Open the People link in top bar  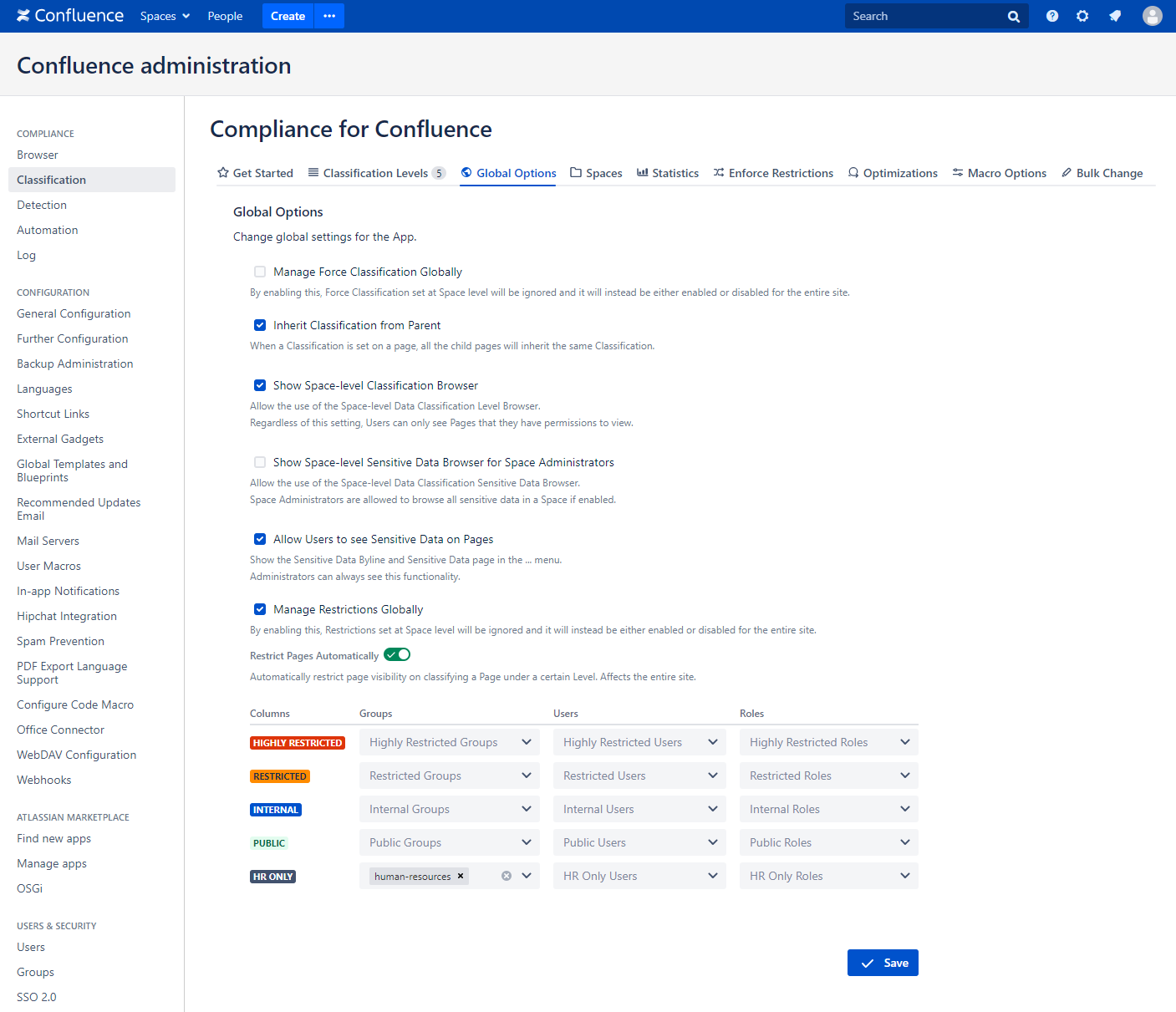[x=225, y=16]
